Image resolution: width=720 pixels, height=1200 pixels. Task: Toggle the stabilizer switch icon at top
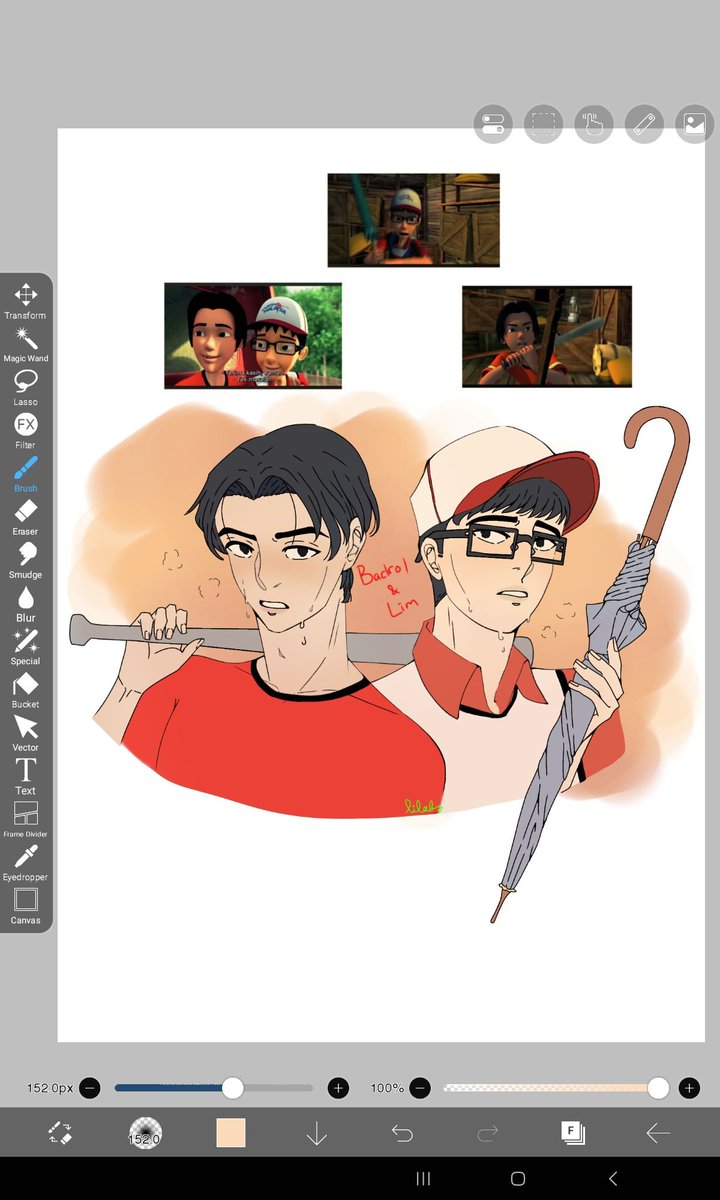[x=493, y=124]
